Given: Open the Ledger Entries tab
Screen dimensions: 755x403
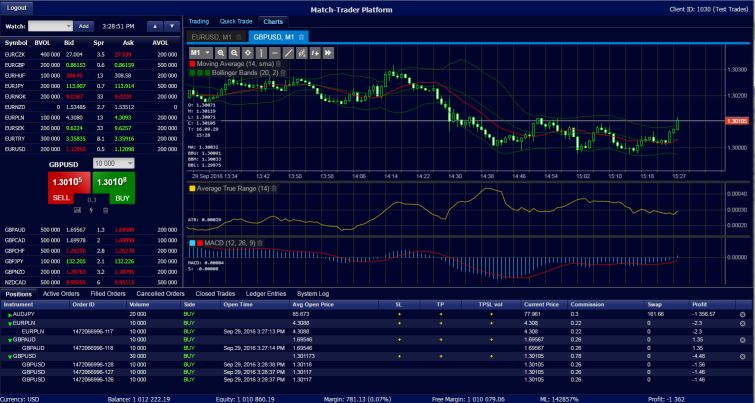Looking at the screenshot, I should pyautogui.click(x=266, y=294).
